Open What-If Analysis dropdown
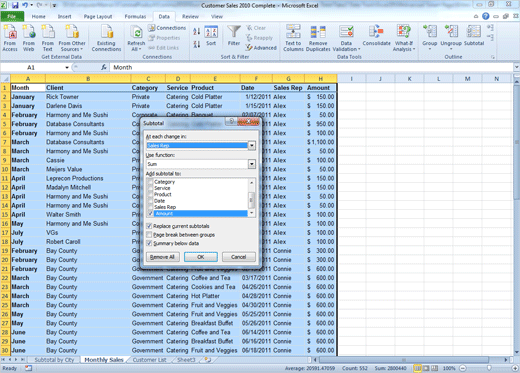 (404, 38)
